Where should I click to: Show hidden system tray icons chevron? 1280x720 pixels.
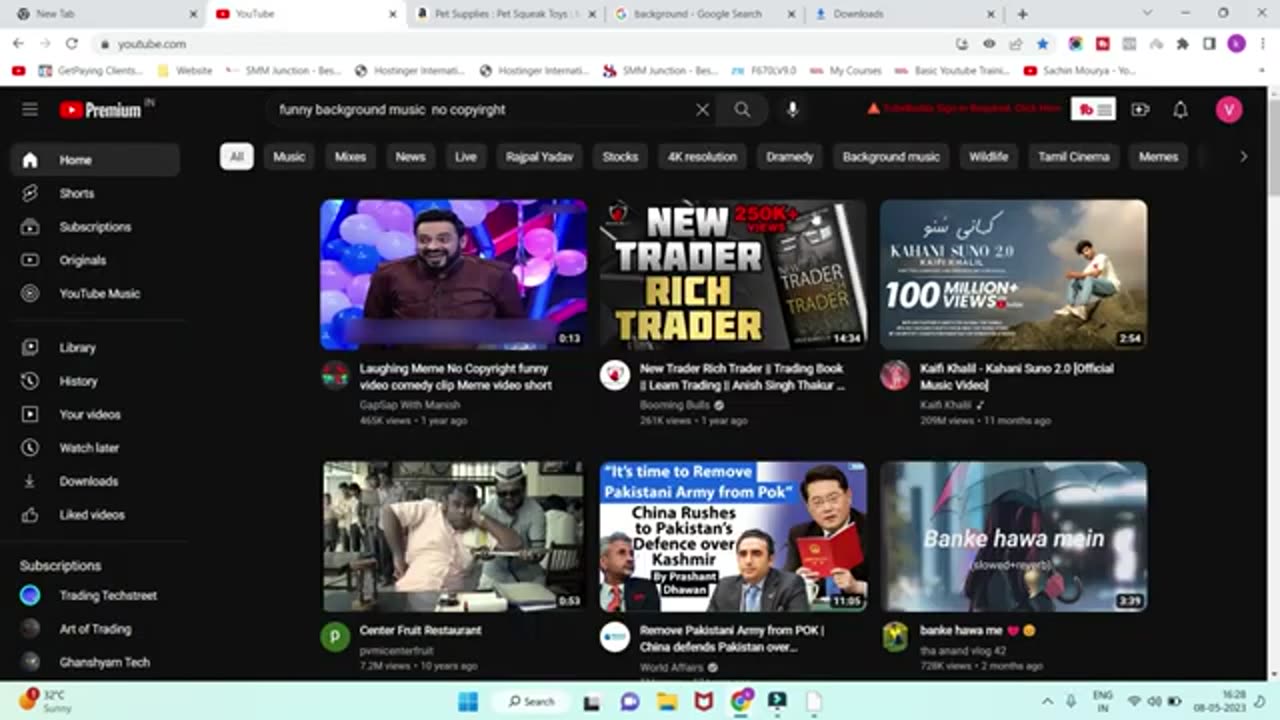1047,701
